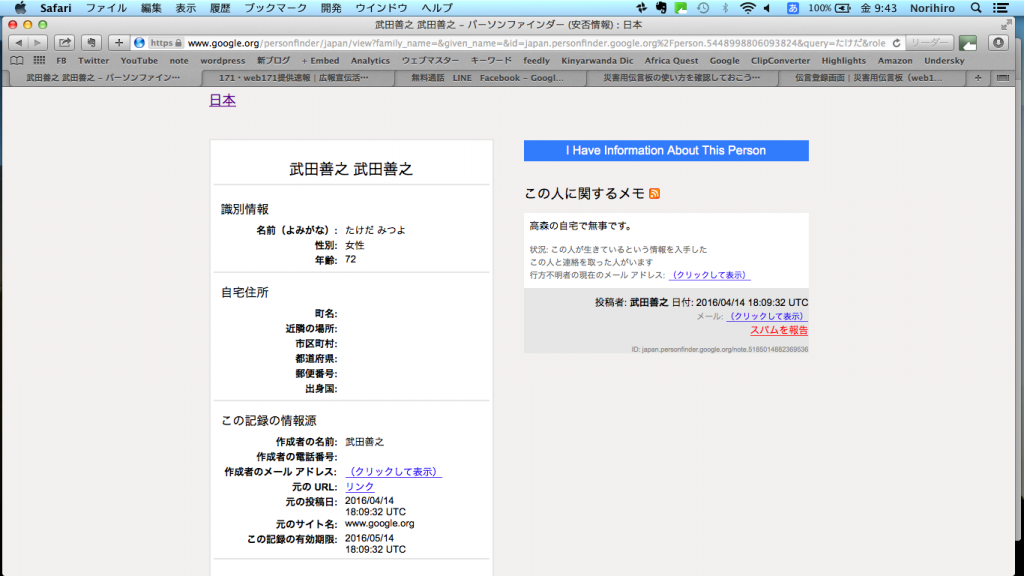Click the リーダー reader button

929,43
